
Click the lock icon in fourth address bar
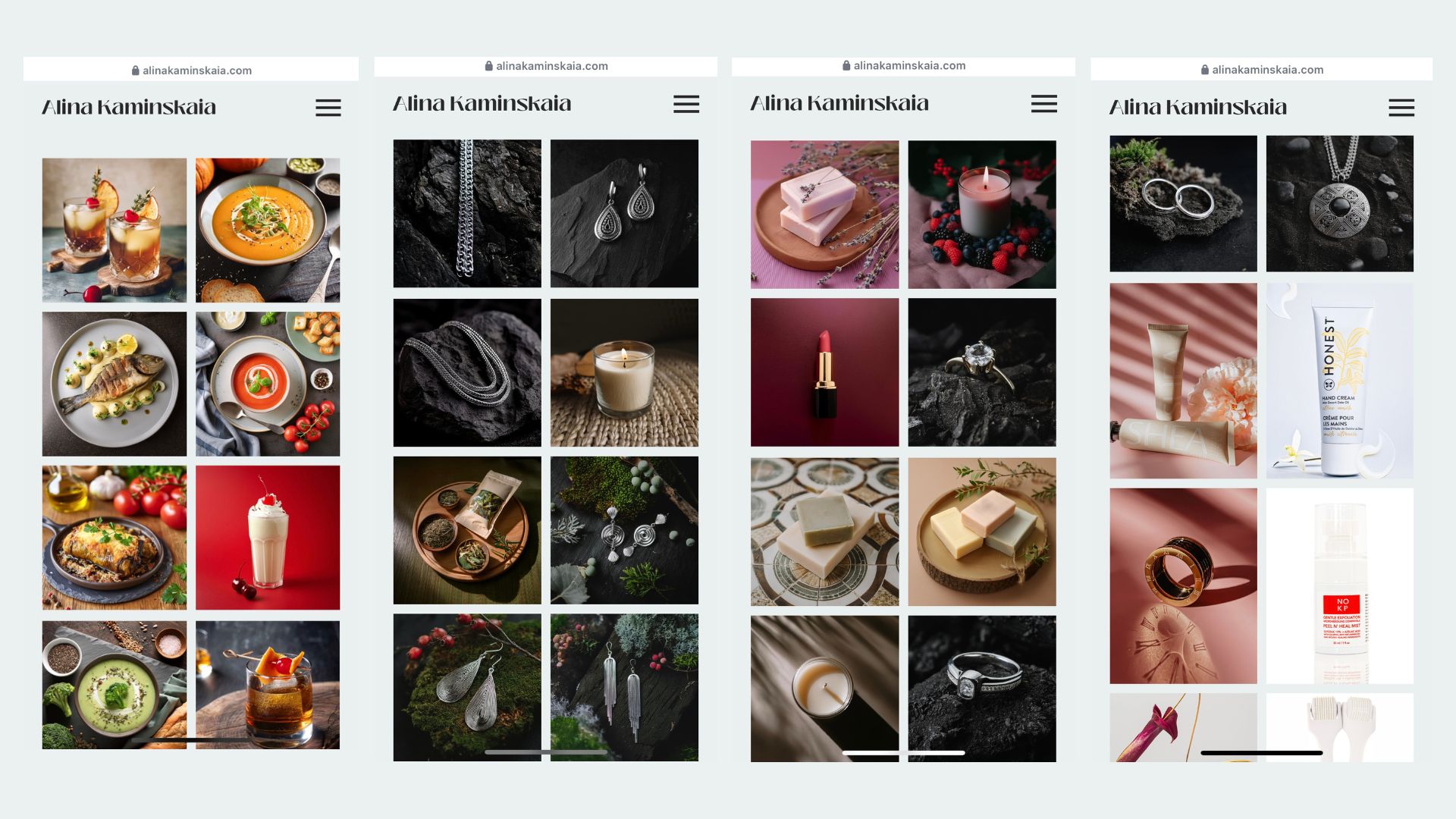(x=1205, y=69)
